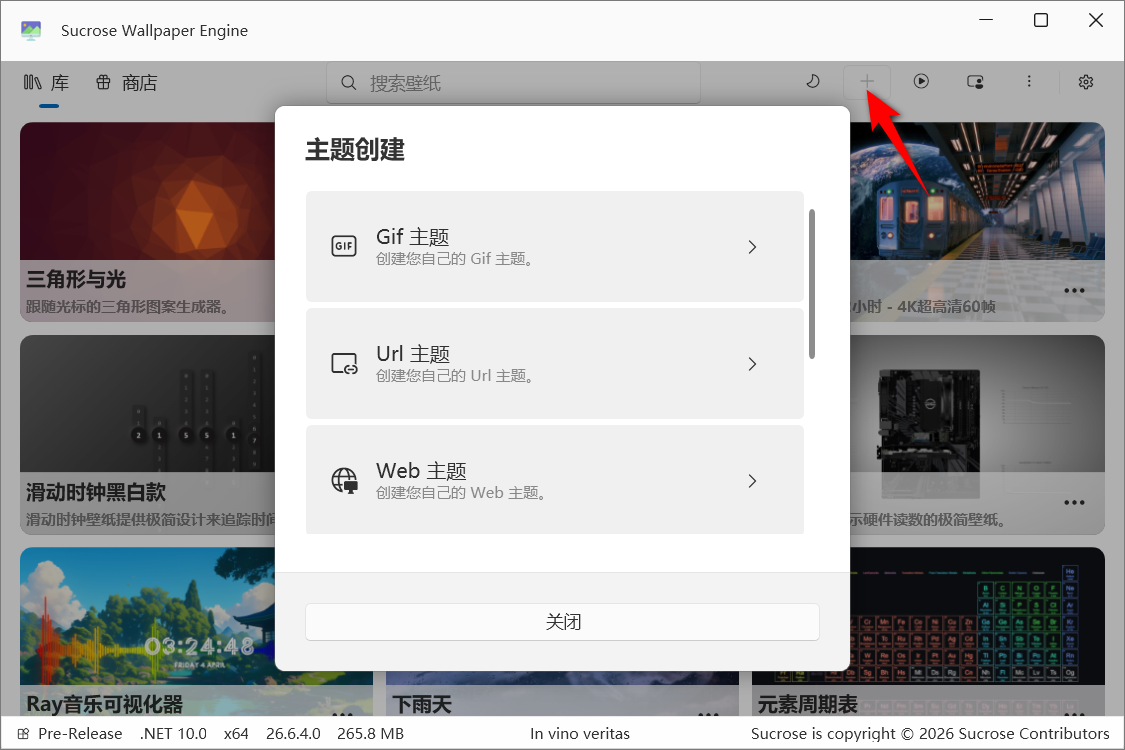Image resolution: width=1125 pixels, height=750 pixels.
Task: Click the Sucrose app logo icon
Action: tap(31, 30)
